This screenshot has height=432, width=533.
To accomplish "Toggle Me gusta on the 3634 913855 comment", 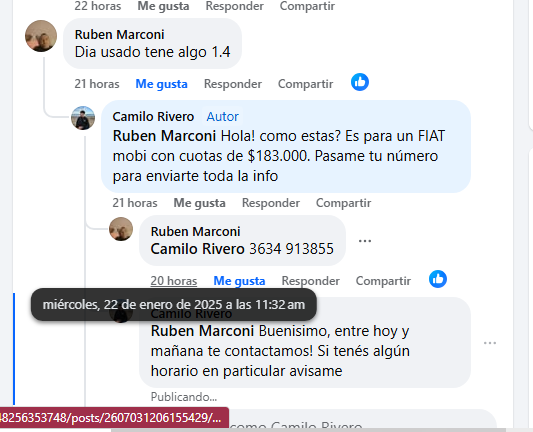I will click(239, 281).
